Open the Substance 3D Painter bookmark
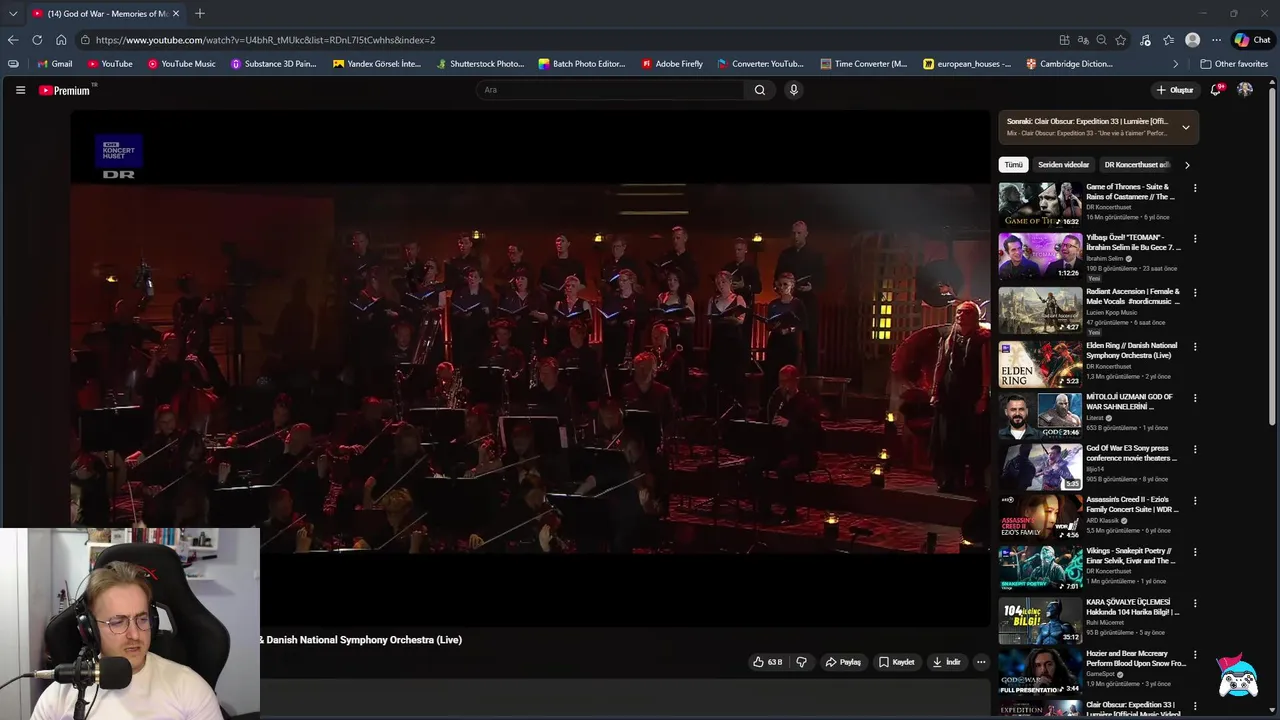Image resolution: width=1280 pixels, height=720 pixels. coord(273,64)
